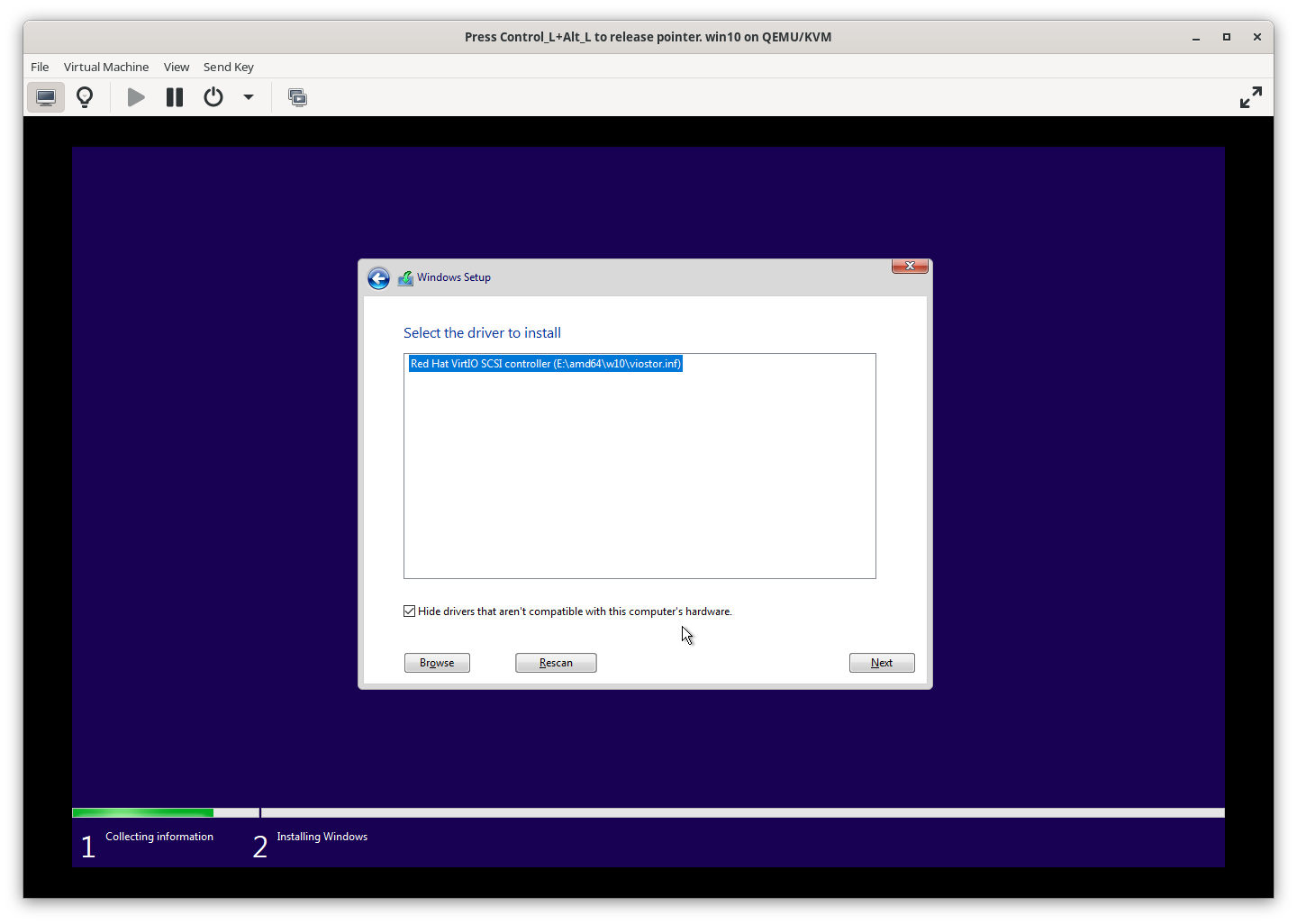Open the View menu
This screenshot has height=924, width=1297.
[177, 67]
